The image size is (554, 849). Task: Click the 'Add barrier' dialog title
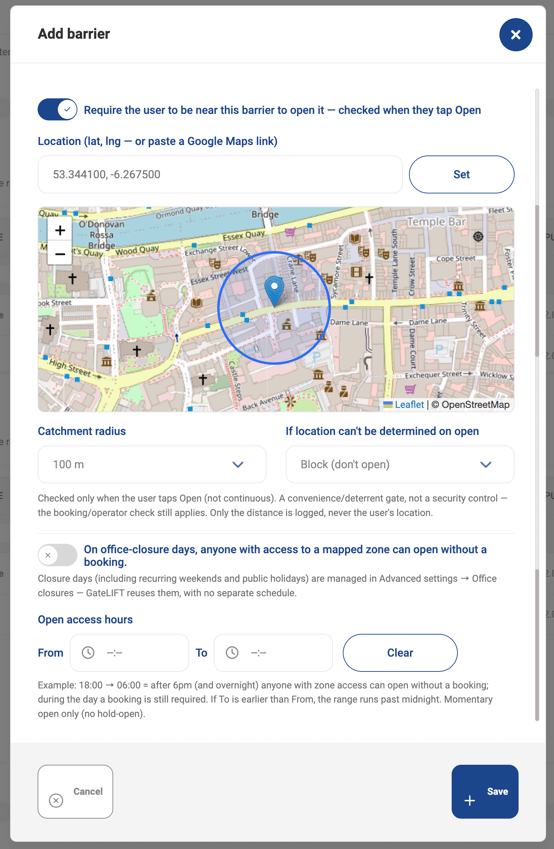pyautogui.click(x=74, y=34)
